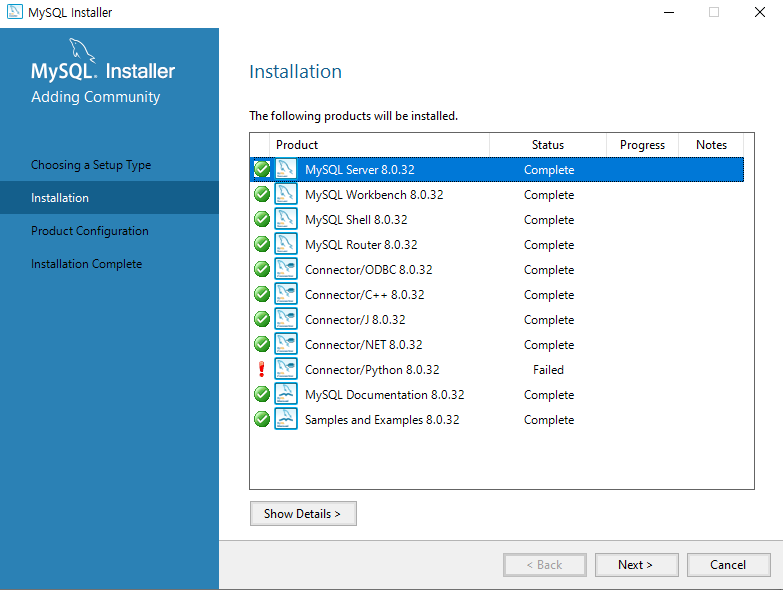Minimize the MySQL Installer window
The image size is (783, 590).
coord(669,12)
